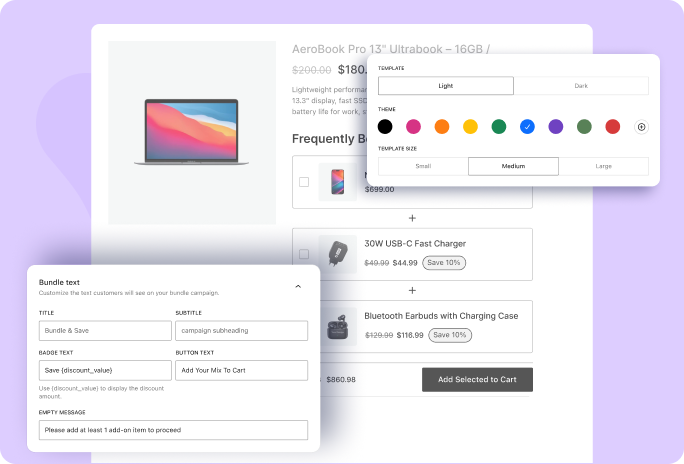Click the AeroBook Pro 13" Ultrabook title
The height and width of the screenshot is (464, 684).
tap(391, 49)
